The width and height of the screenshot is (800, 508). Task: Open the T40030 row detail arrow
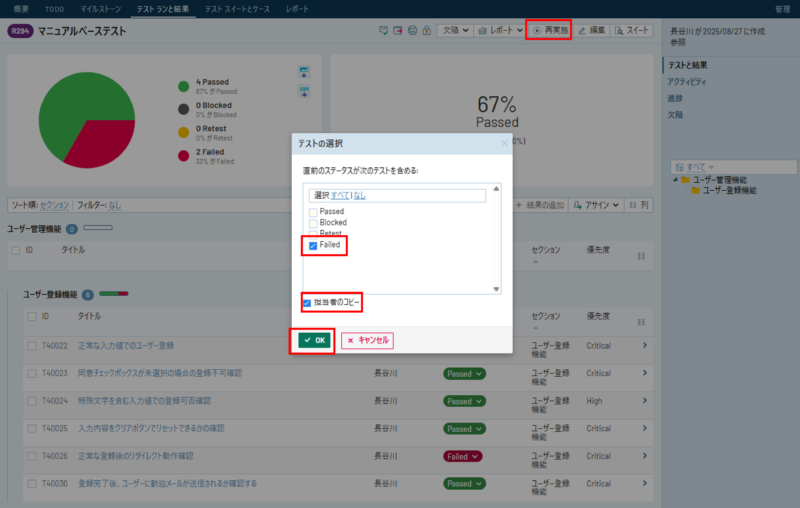pyautogui.click(x=645, y=484)
